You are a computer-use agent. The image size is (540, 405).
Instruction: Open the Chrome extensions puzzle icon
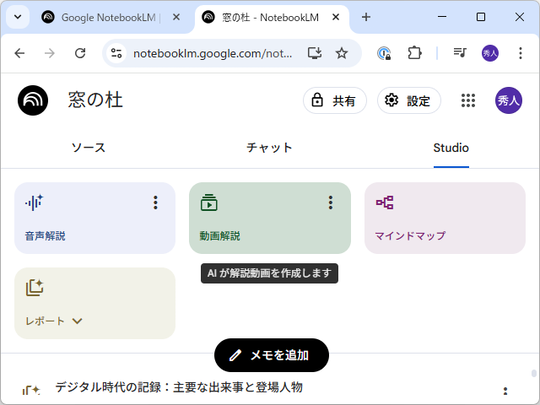[414, 53]
